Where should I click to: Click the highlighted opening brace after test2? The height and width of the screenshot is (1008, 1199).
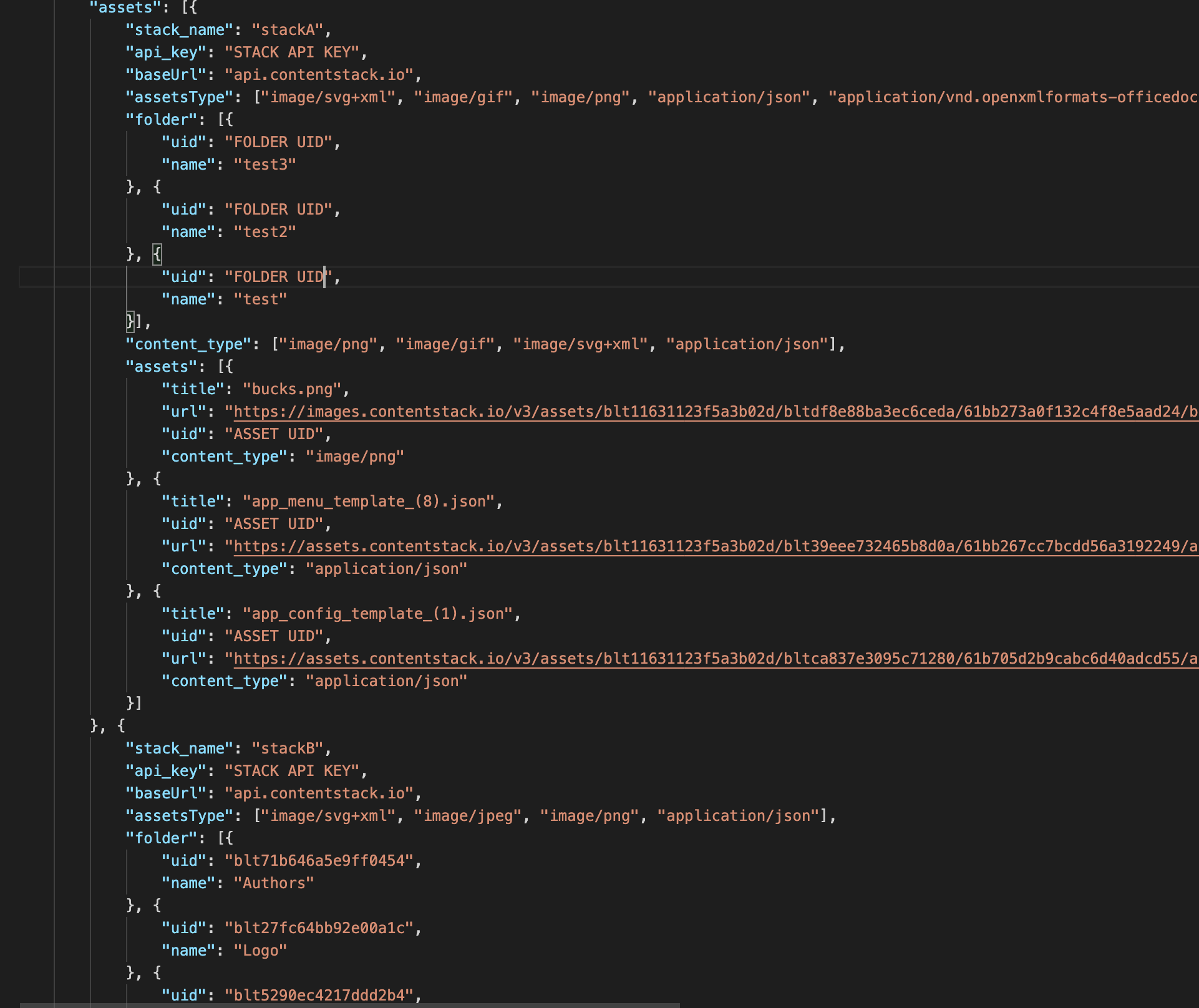click(x=156, y=254)
